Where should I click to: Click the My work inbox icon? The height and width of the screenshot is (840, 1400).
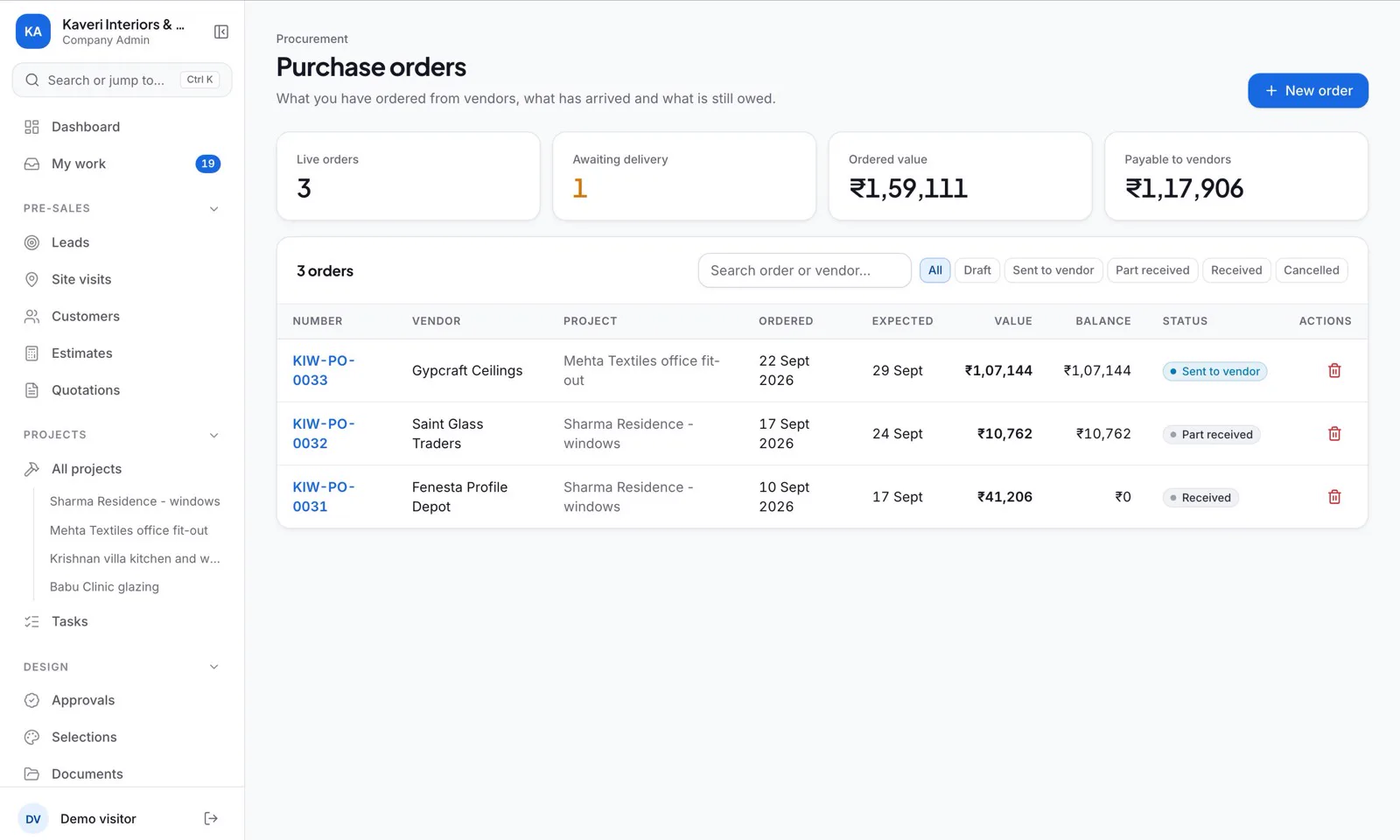point(32,164)
